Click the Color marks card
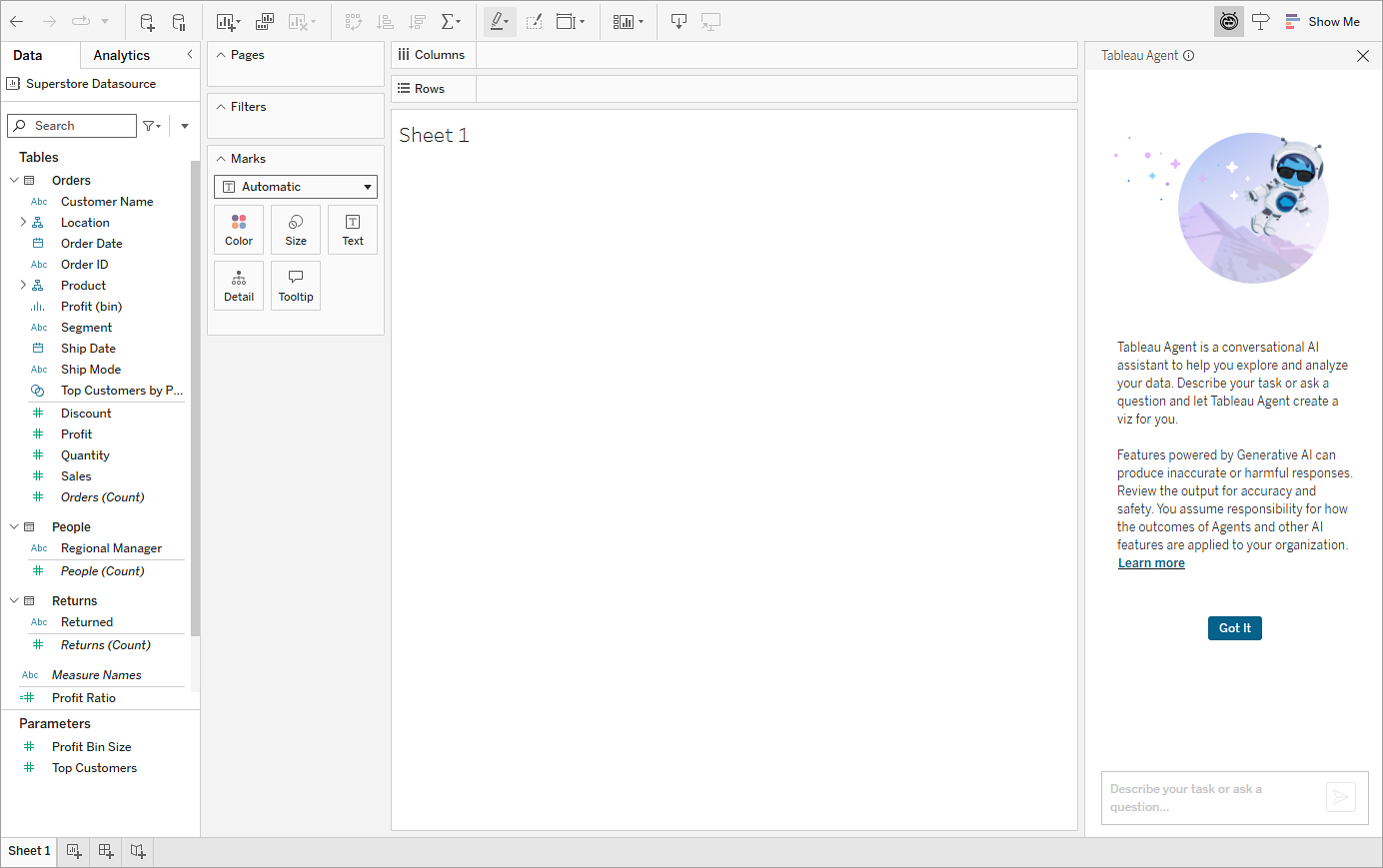The height and width of the screenshot is (868, 1383). (x=239, y=230)
